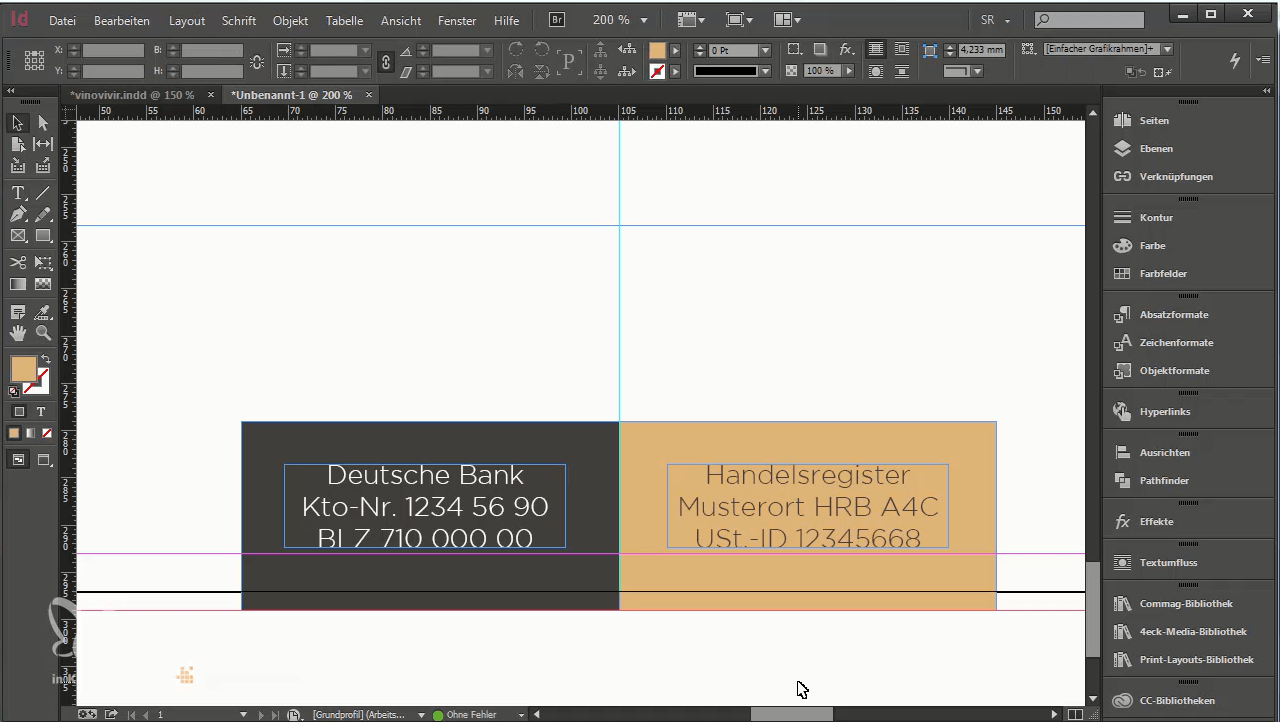Open the Absatzformate panel
The height and width of the screenshot is (722, 1280).
pos(1173,314)
